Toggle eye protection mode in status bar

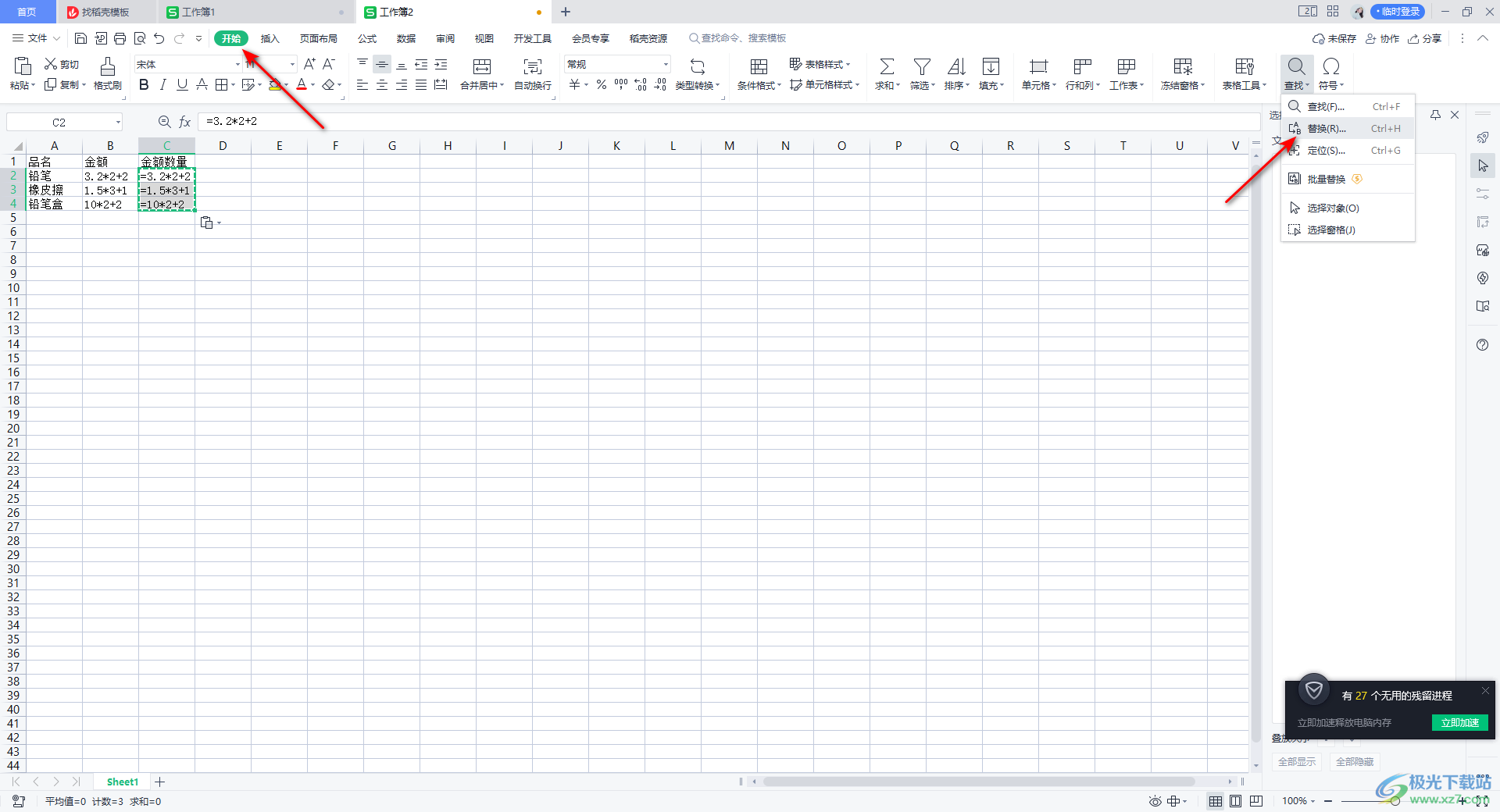(x=1155, y=801)
